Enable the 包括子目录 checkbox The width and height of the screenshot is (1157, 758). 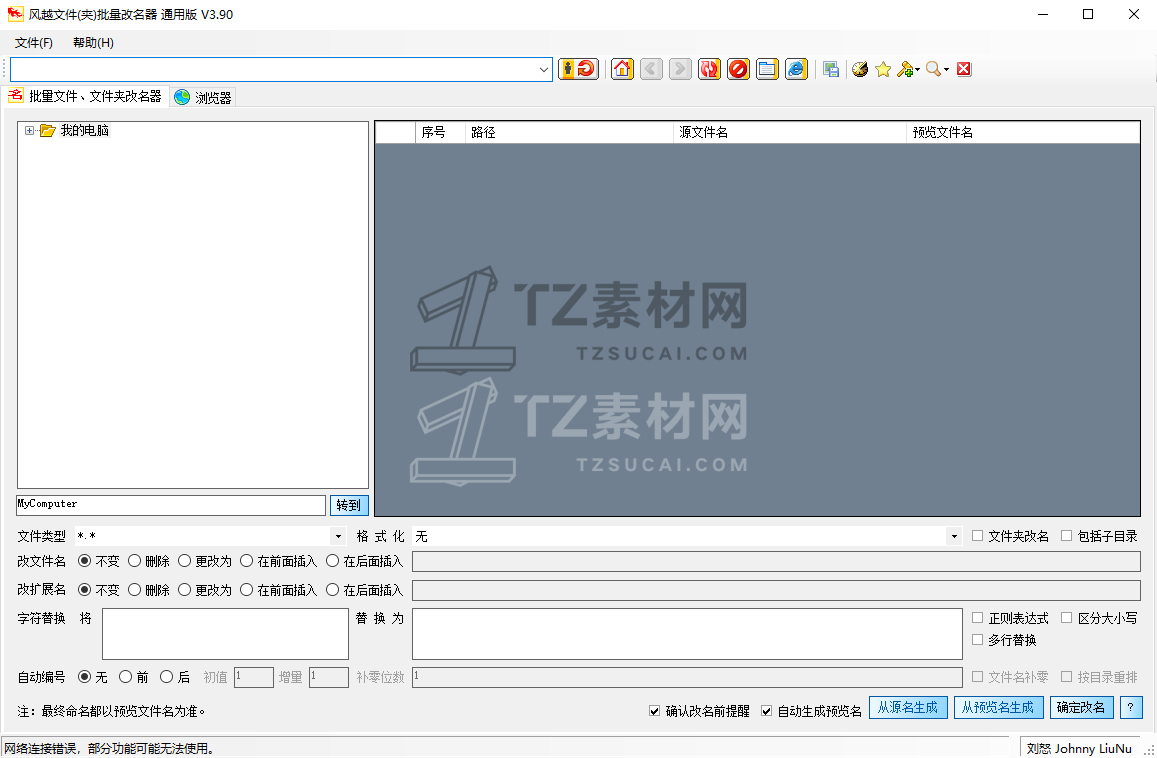pos(1066,536)
